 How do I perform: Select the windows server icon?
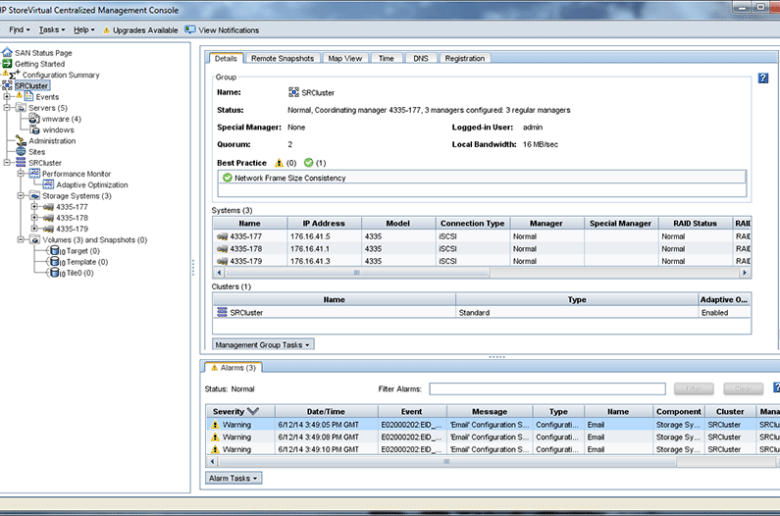[x=34, y=130]
